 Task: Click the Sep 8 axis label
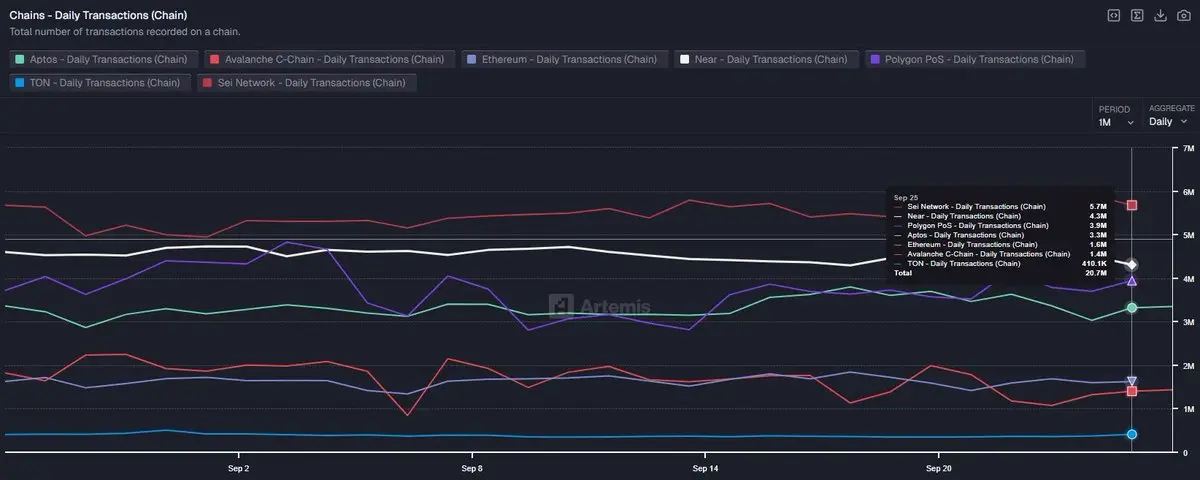click(x=472, y=467)
